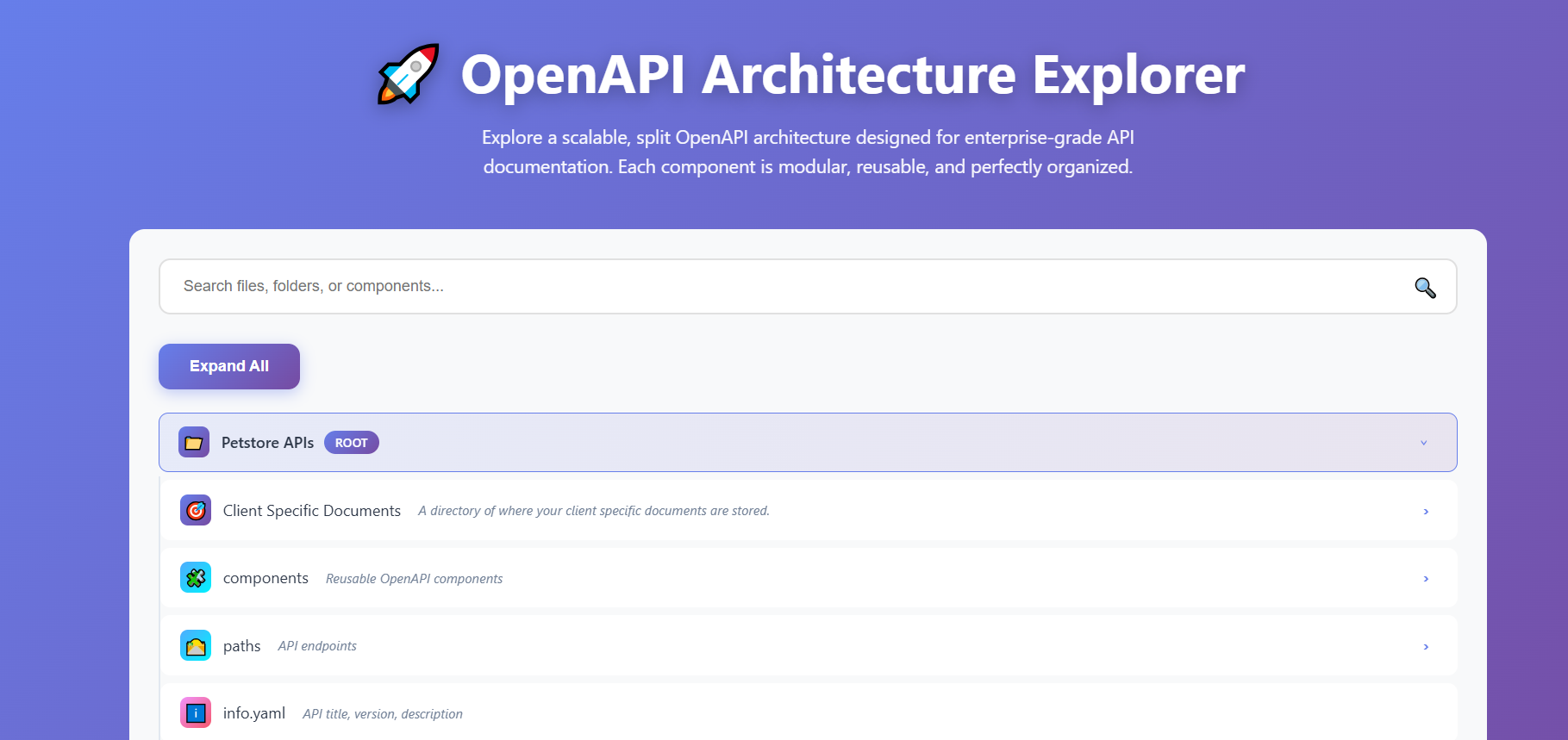This screenshot has width=1568, height=740.
Task: Expand Client Specific Documents using its chevron
Action: pos(1426,512)
